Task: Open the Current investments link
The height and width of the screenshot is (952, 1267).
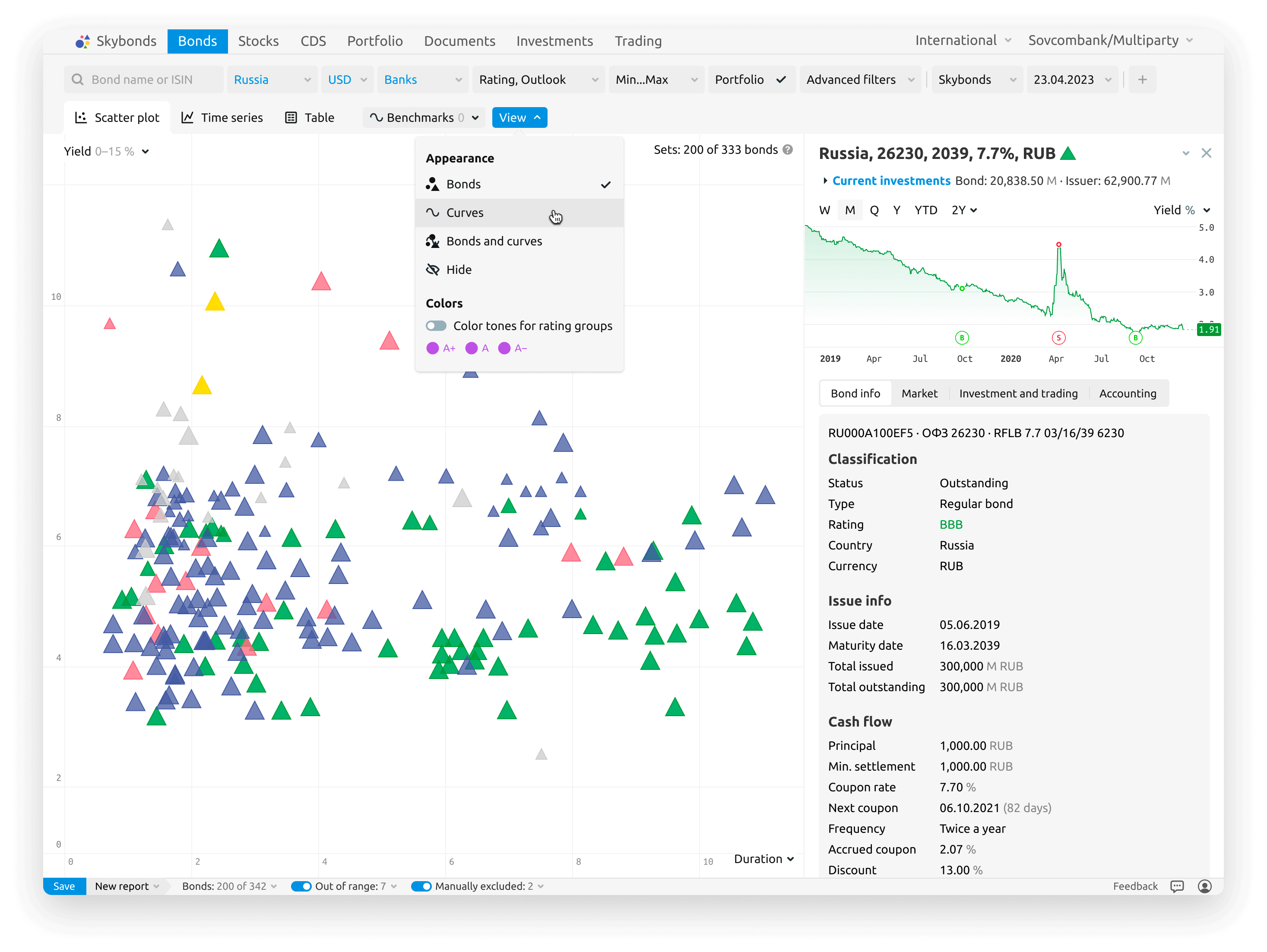Action: point(891,181)
